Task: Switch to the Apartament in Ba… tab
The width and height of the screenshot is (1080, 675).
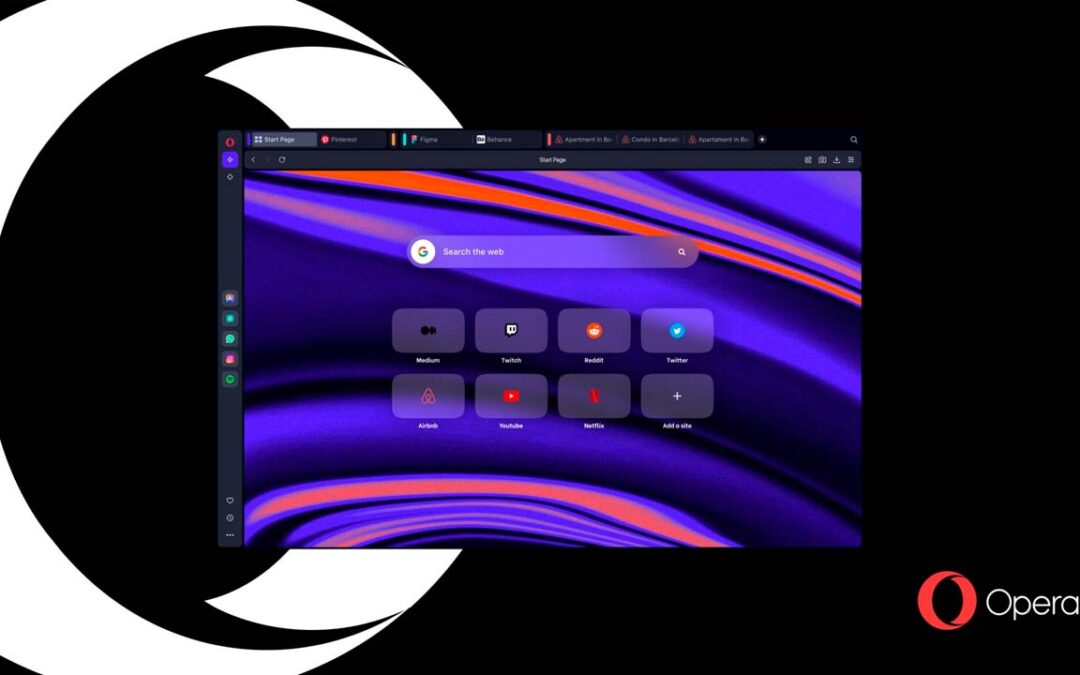Action: [x=719, y=140]
